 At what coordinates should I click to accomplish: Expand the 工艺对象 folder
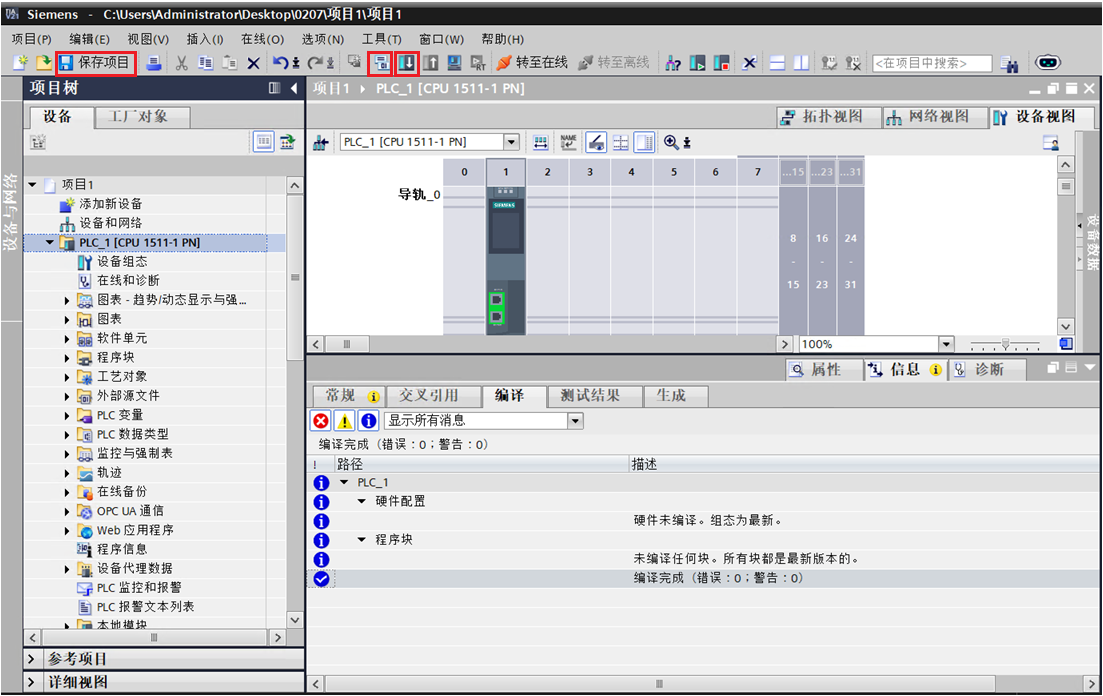click(68, 377)
